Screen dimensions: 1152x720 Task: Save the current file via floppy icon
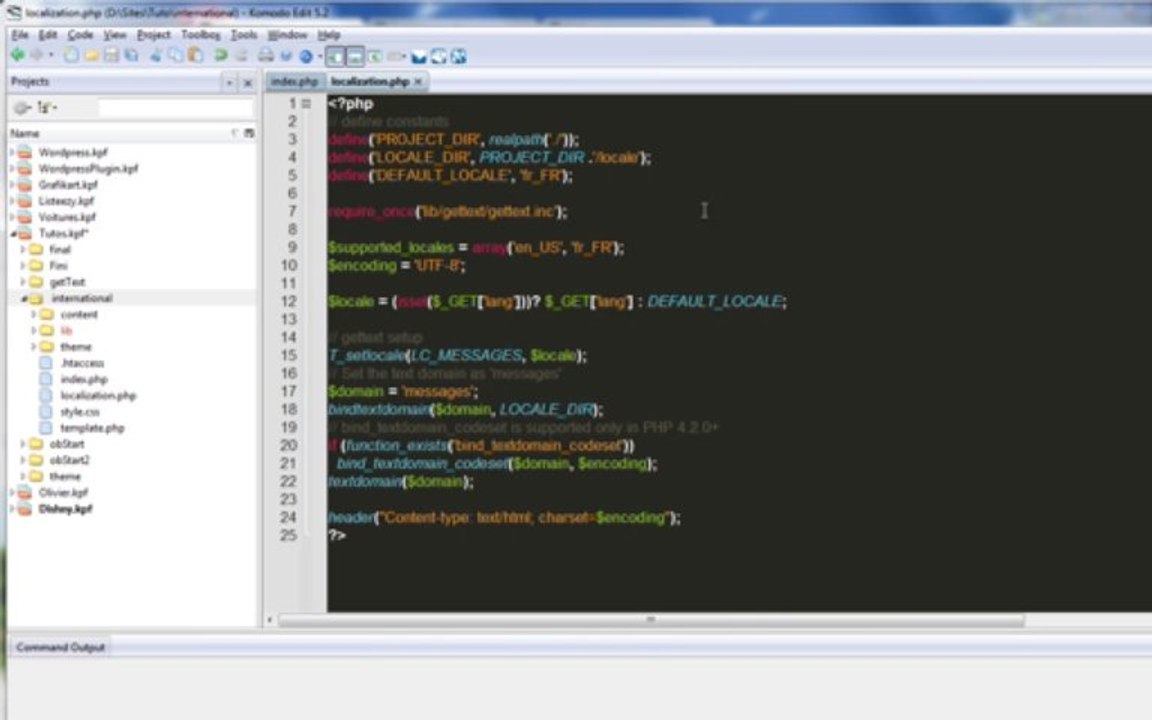coord(111,55)
